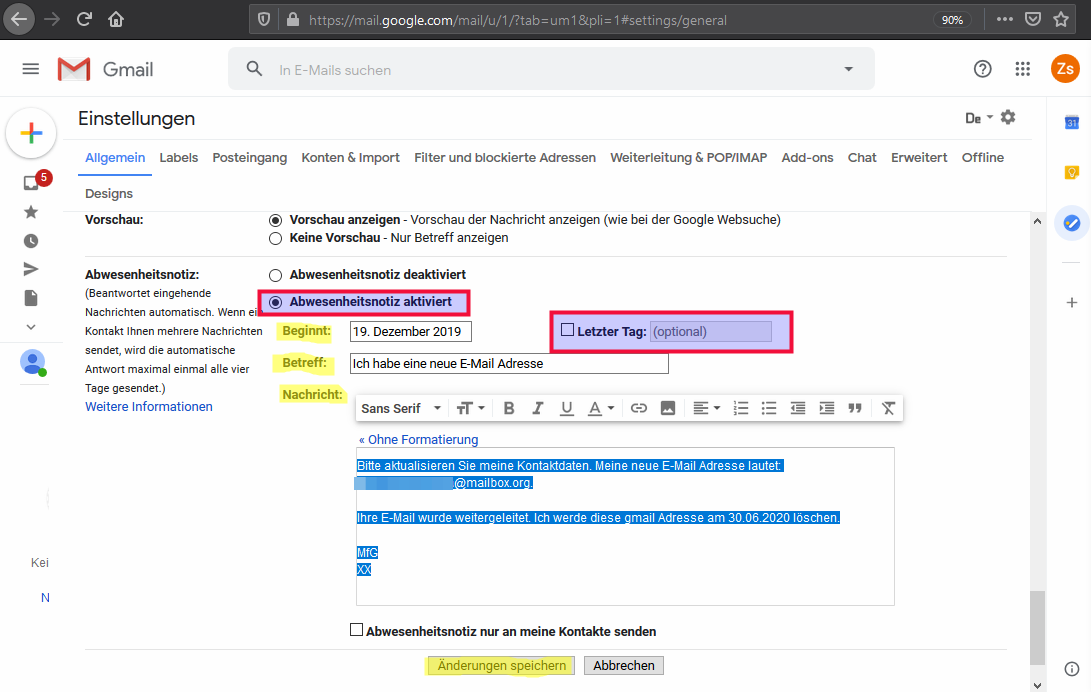
Task: Switch to the Labels settings tab
Action: click(x=179, y=158)
